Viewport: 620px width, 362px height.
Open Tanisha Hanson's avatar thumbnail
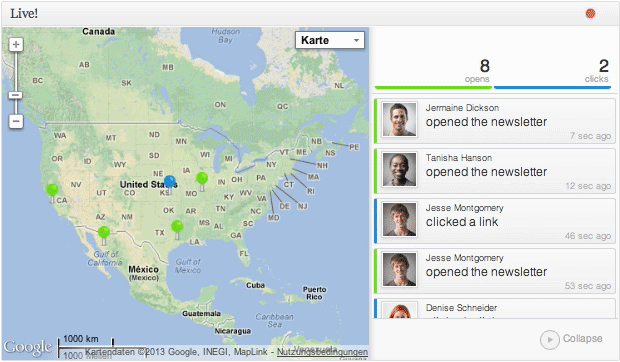(x=399, y=170)
